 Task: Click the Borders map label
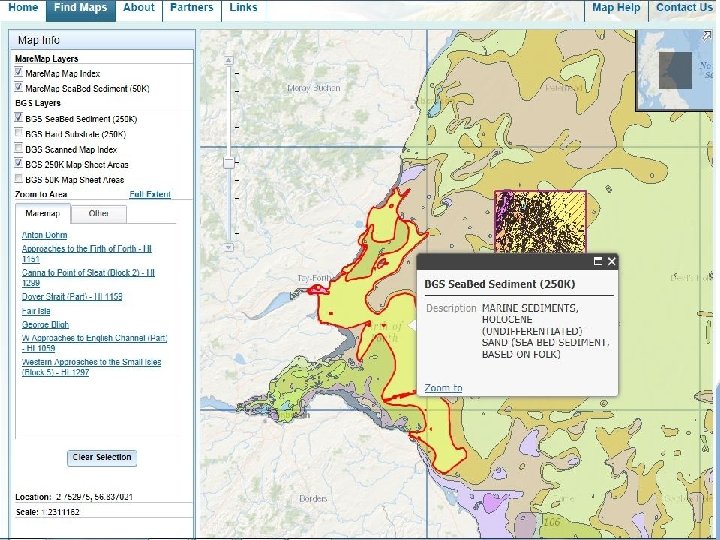click(x=313, y=499)
